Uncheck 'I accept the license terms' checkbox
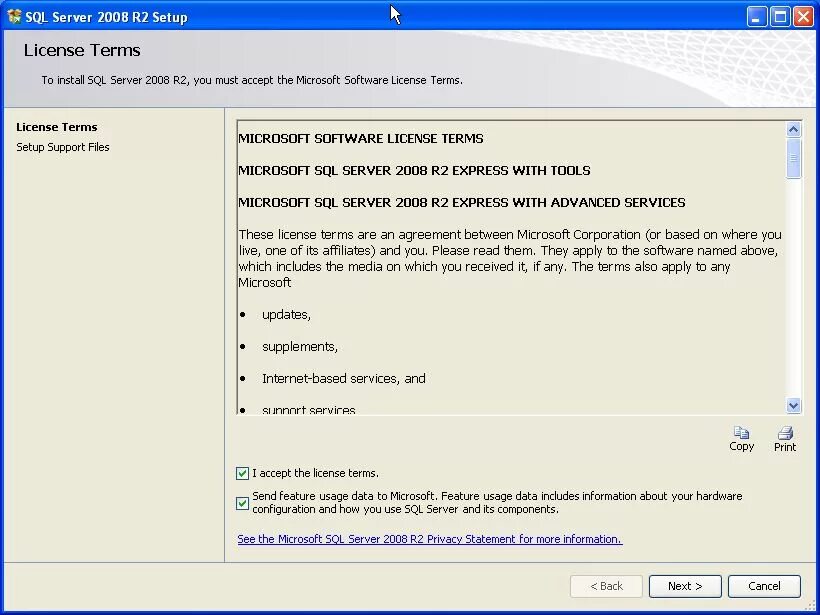820x615 pixels. (x=242, y=473)
